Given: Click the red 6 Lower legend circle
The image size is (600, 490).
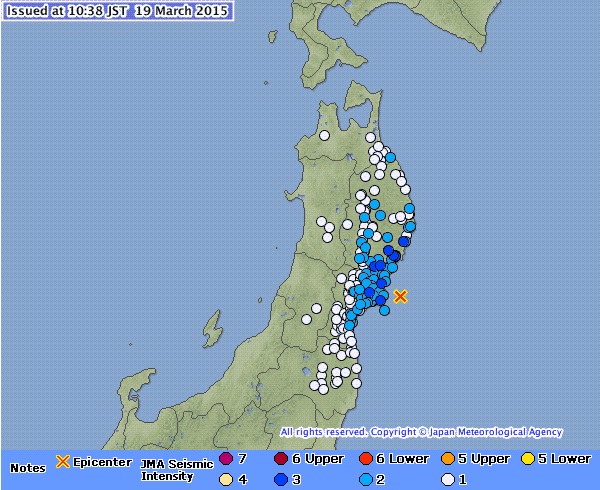Looking at the screenshot, I should pos(365,459).
